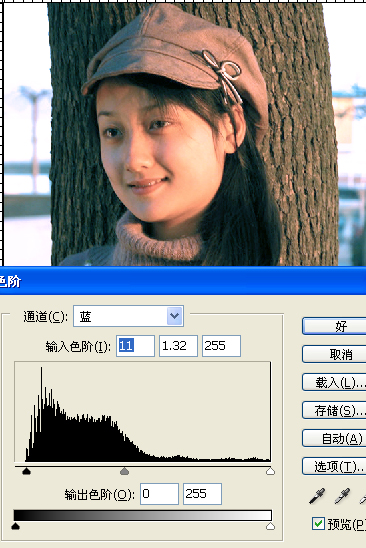Click the 载入(L) load button
The height and width of the screenshot is (548, 366).
[x=334, y=382]
